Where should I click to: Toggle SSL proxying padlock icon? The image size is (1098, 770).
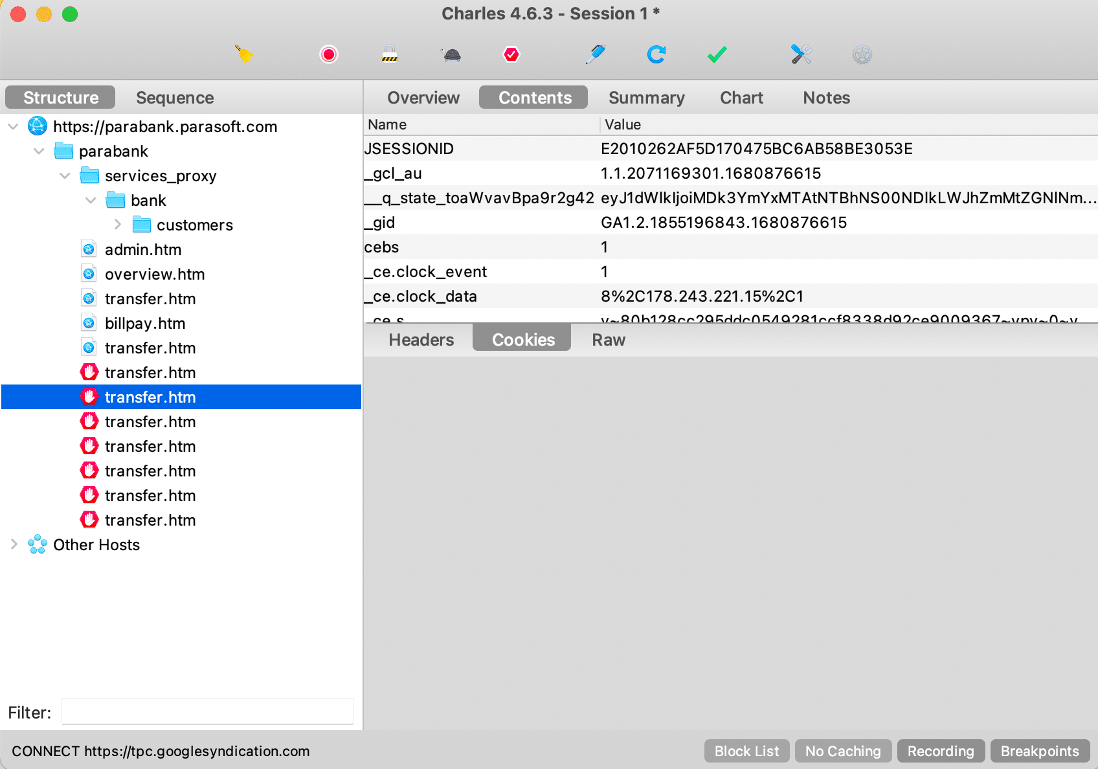tap(390, 55)
